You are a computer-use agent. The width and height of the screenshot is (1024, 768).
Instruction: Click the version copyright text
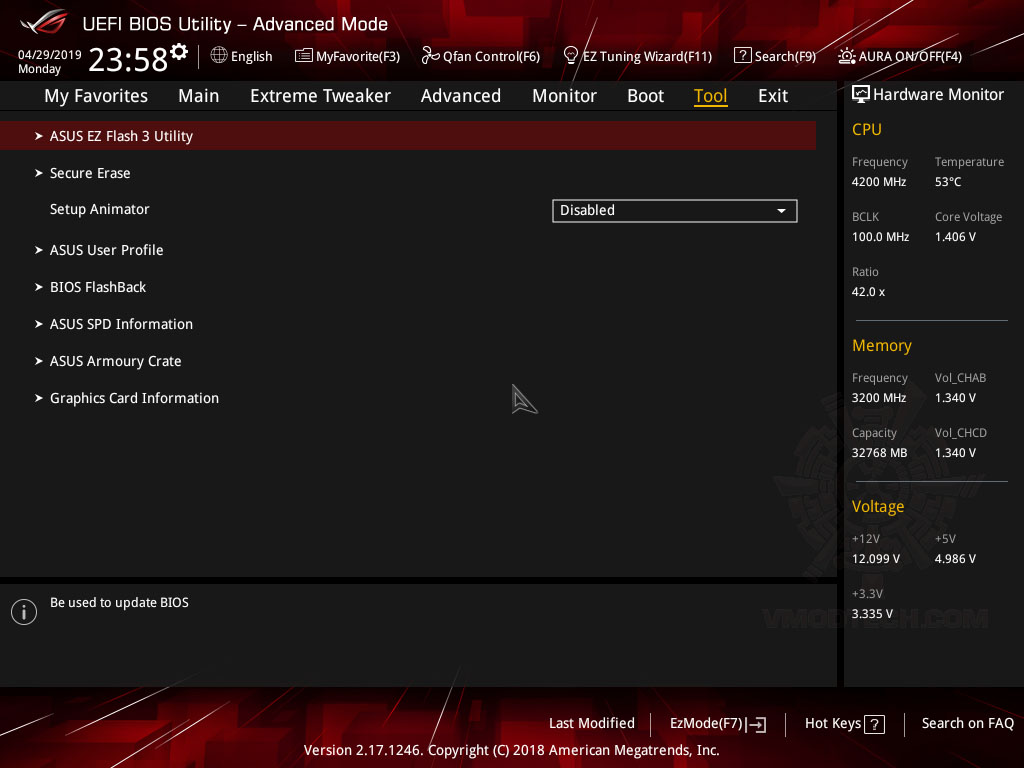(x=511, y=750)
